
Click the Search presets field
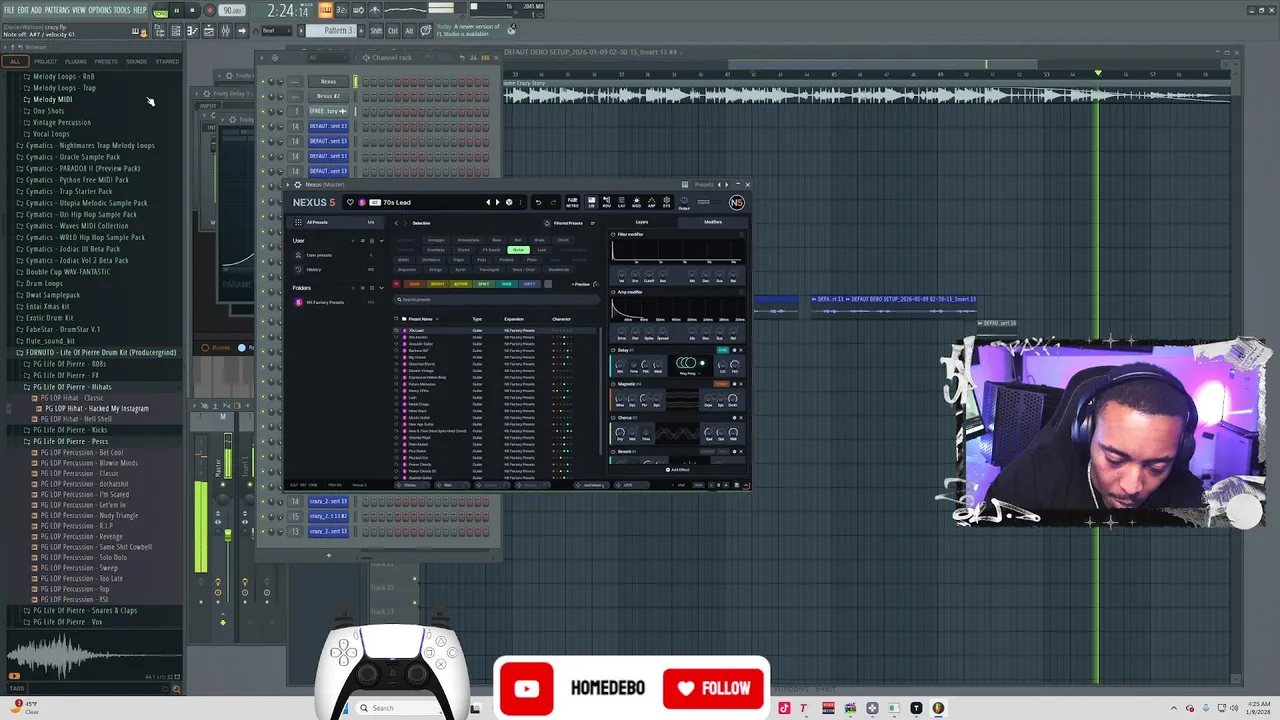tap(497, 300)
